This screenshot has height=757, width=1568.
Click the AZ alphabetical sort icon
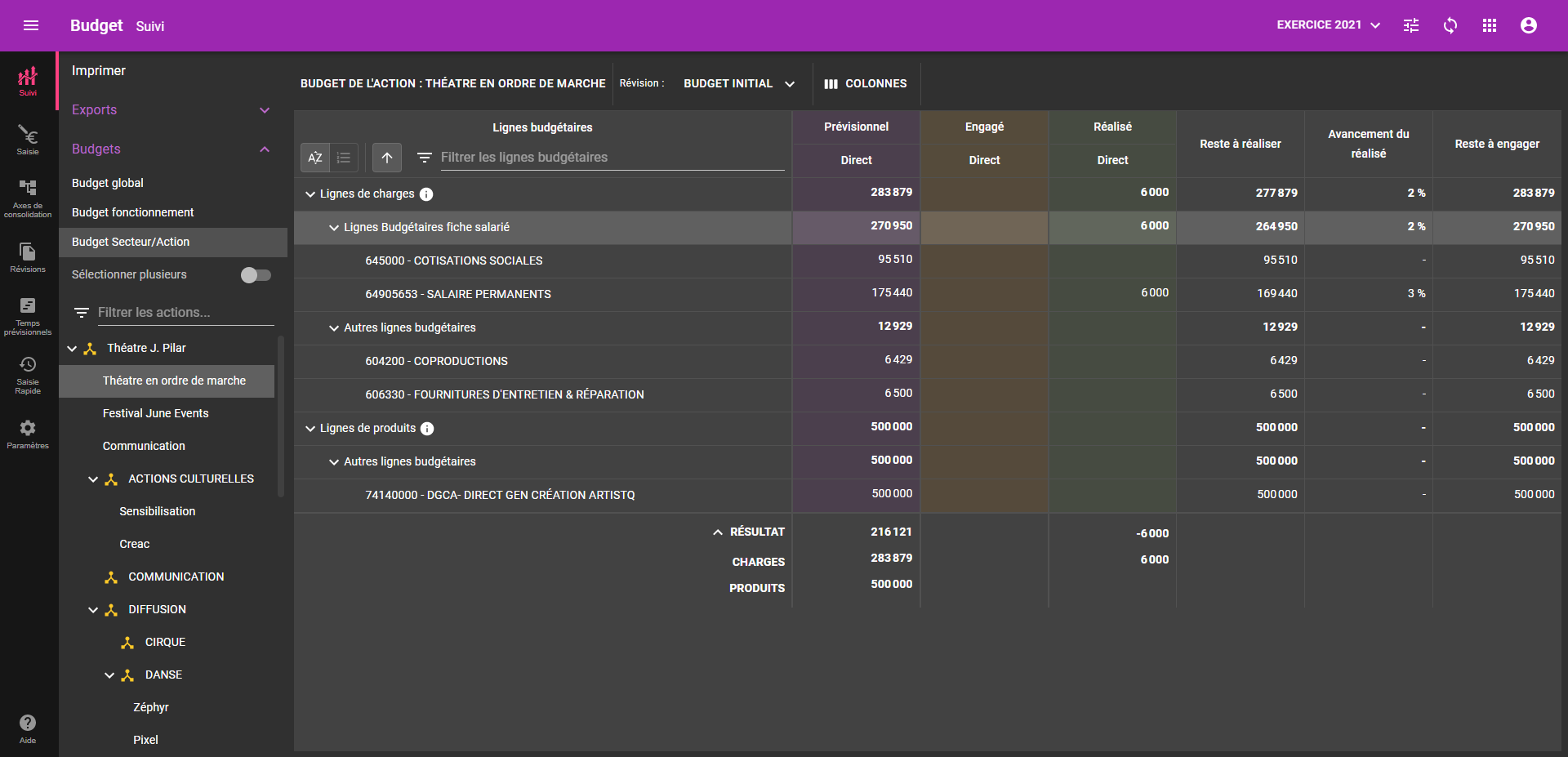coord(314,158)
